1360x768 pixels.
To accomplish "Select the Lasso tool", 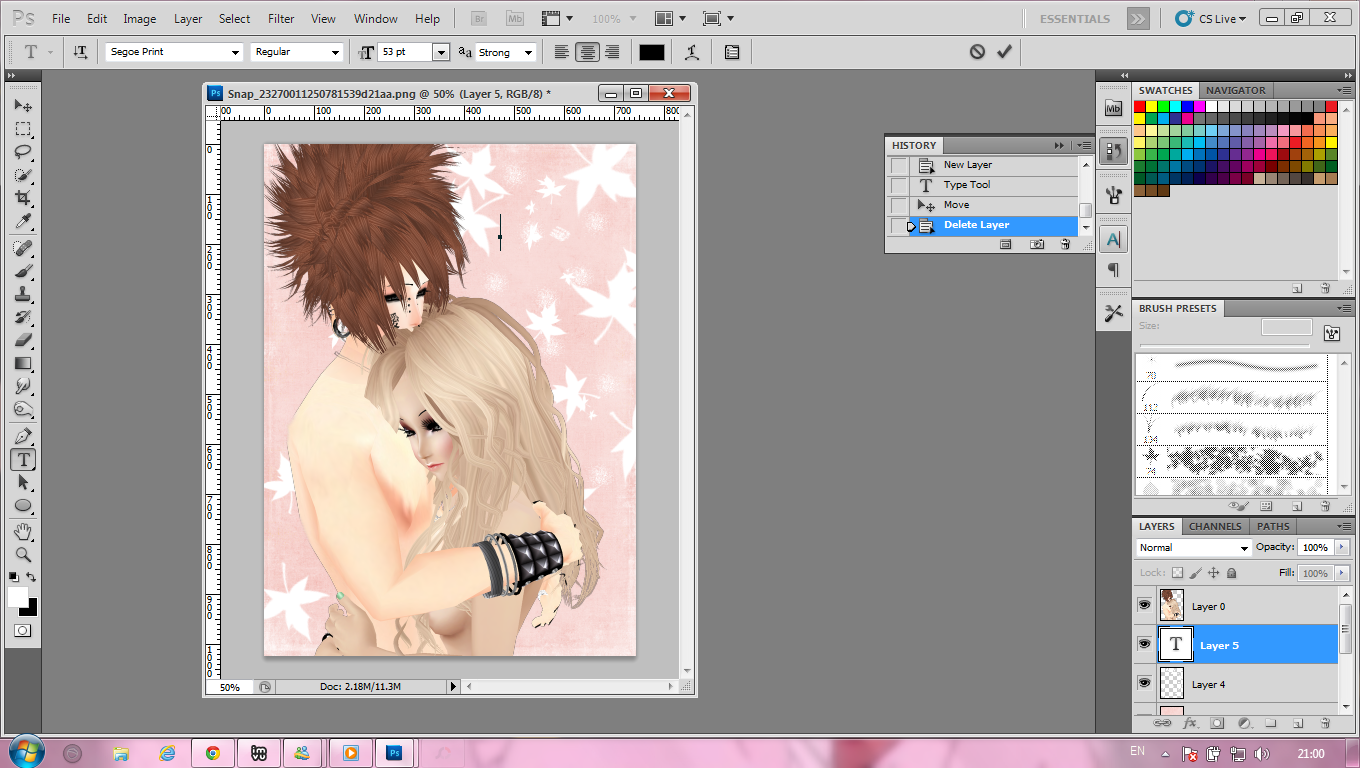I will [23, 152].
